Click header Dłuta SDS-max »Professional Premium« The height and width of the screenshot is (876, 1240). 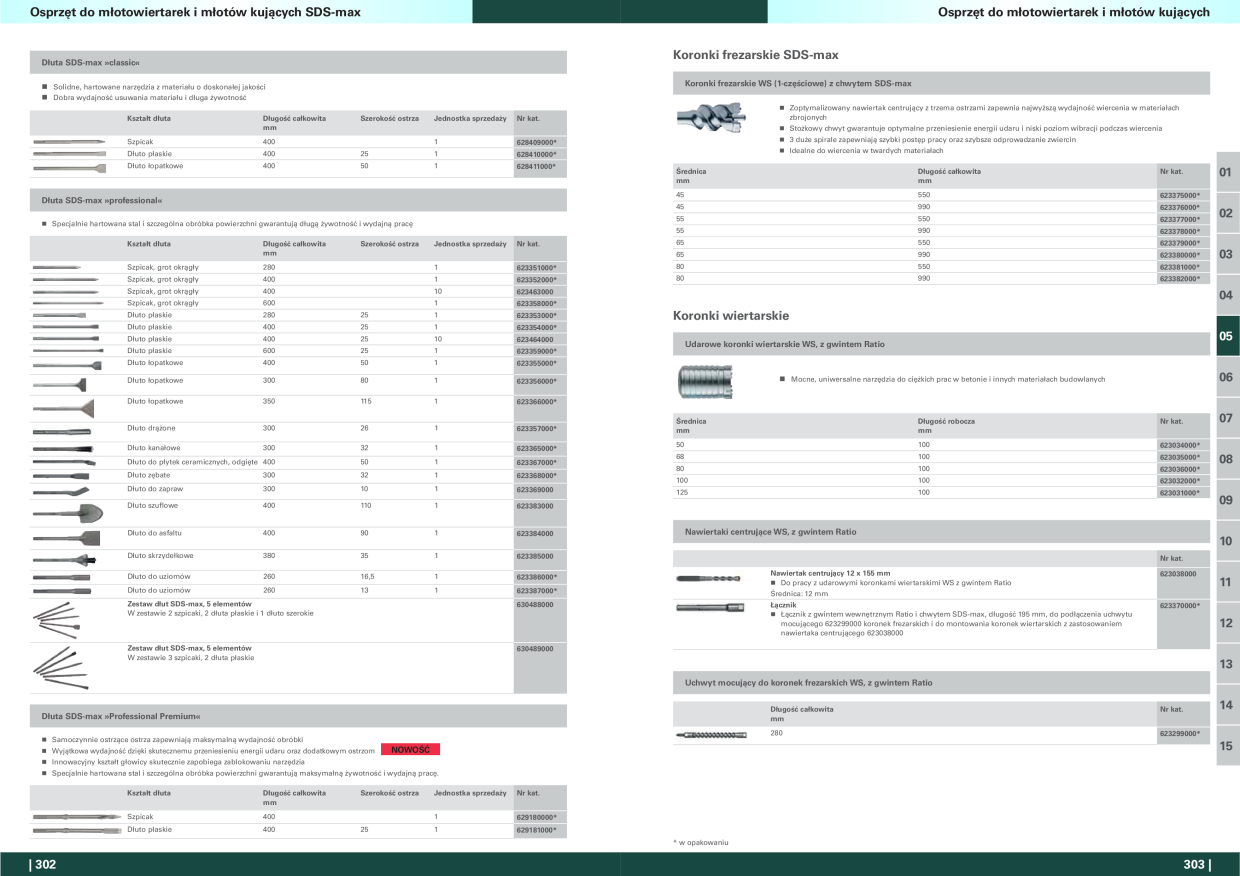[299, 716]
